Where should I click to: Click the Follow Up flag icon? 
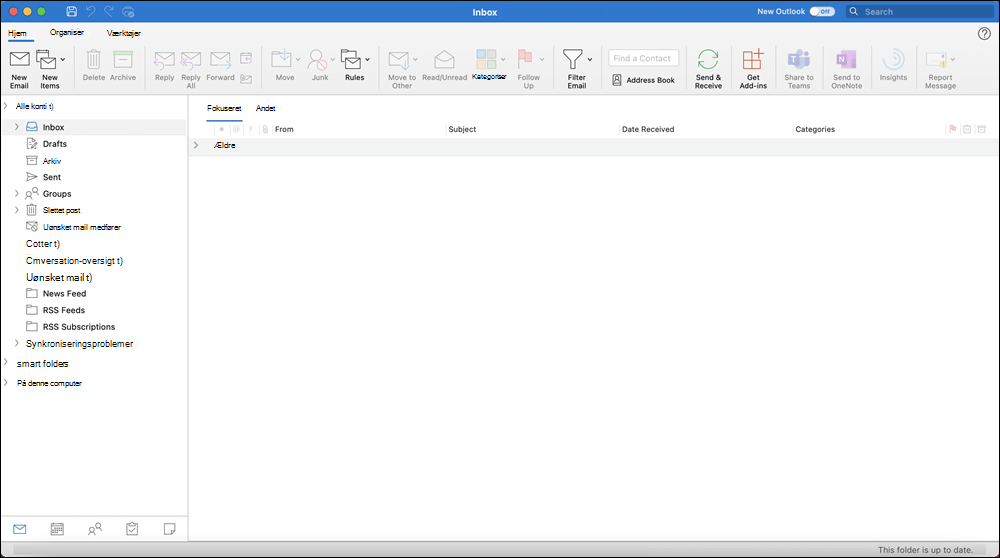(x=525, y=59)
